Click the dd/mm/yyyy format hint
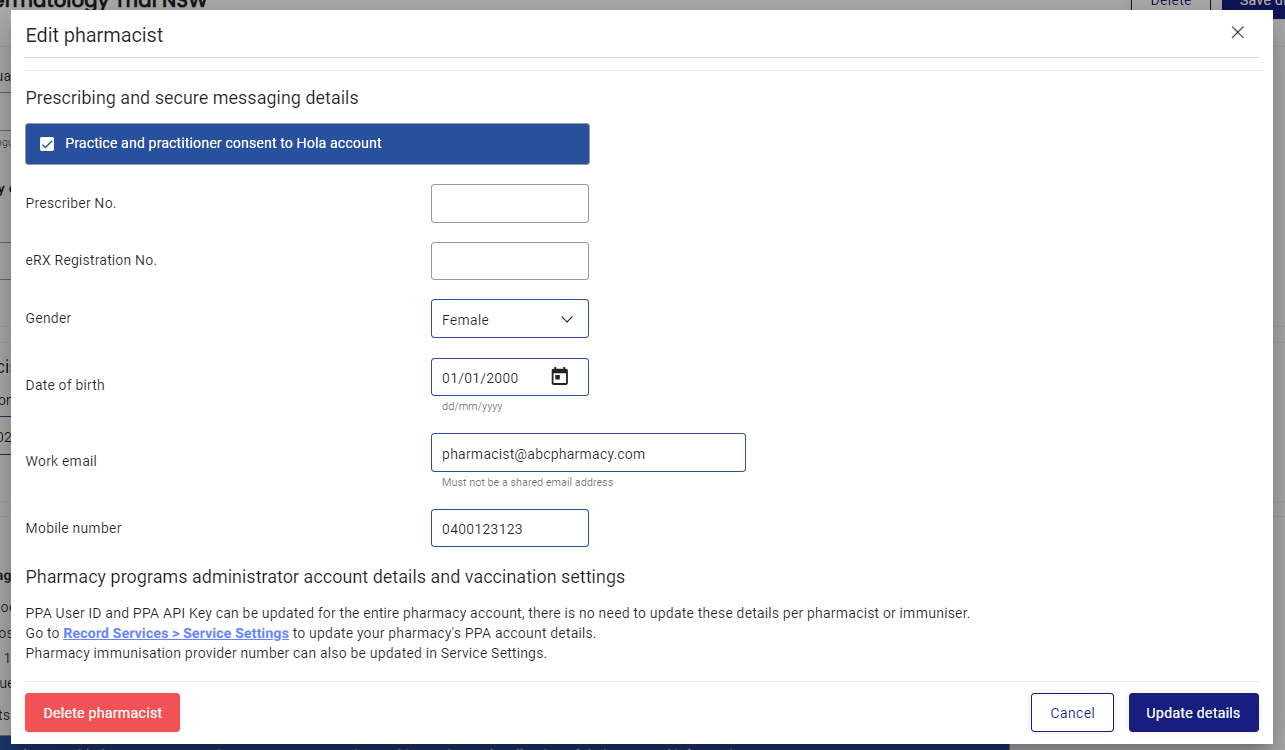1285x750 pixels. 472,407
